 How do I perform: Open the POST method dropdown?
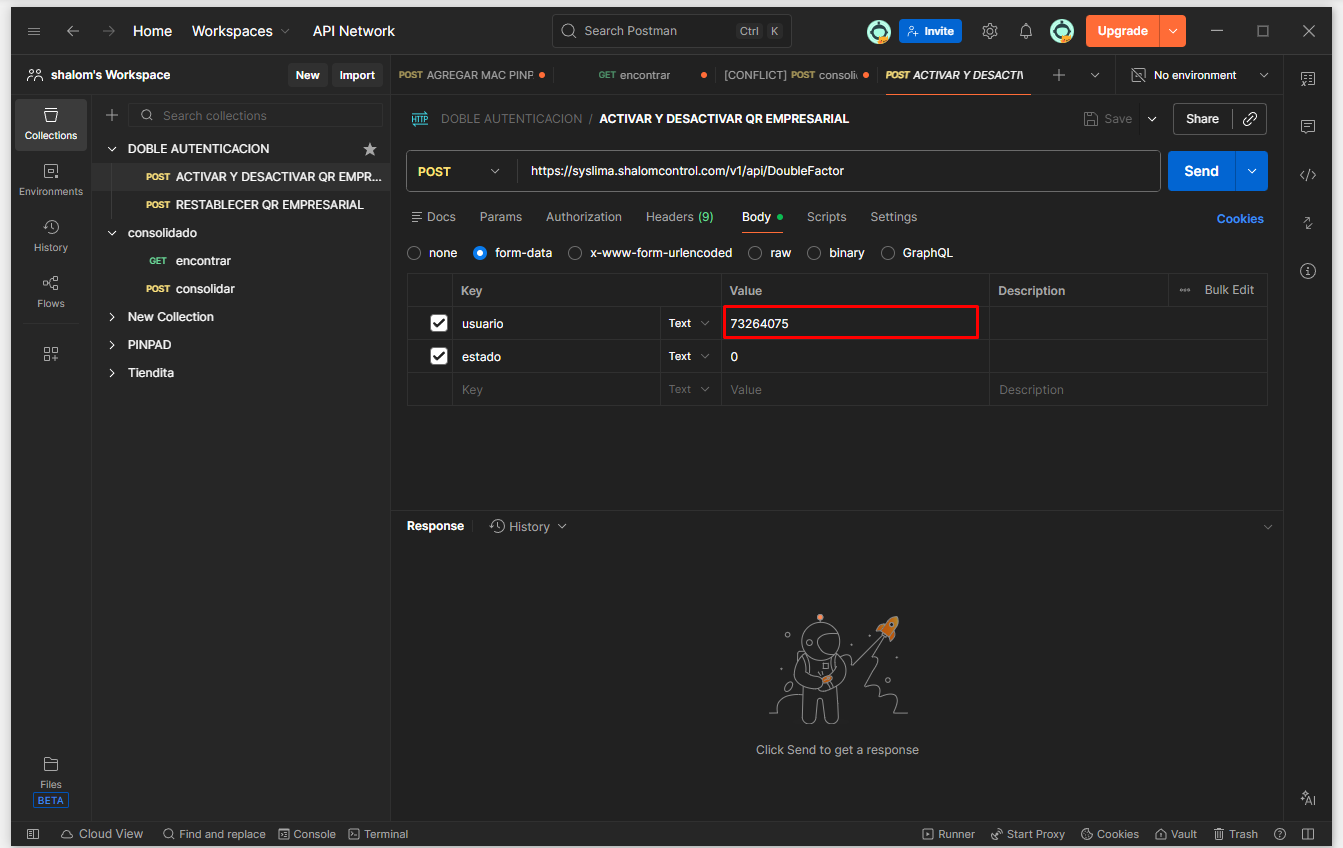click(x=460, y=171)
